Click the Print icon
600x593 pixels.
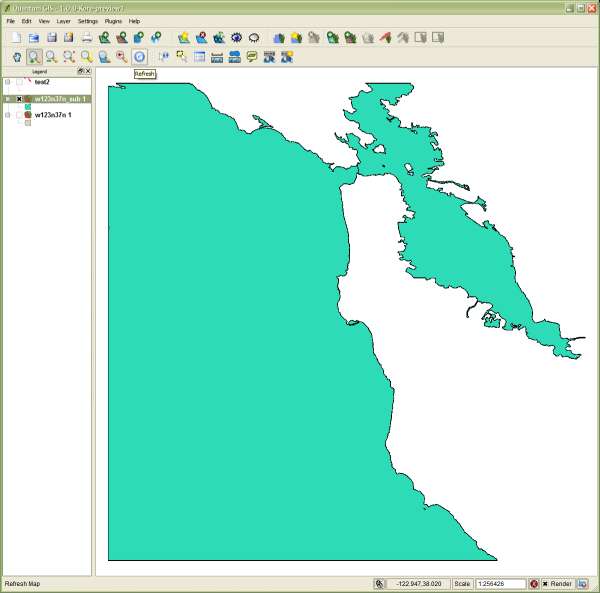coord(87,37)
